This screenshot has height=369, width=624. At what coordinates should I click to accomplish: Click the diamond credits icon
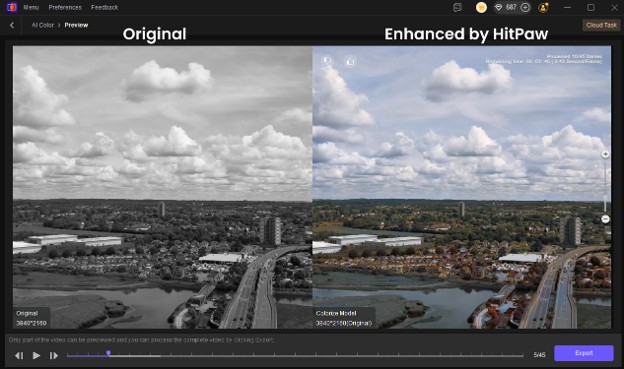[x=499, y=8]
